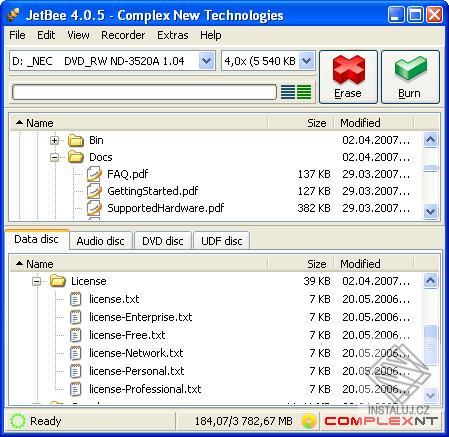
Task: Open the Help menu
Action: pyautogui.click(x=211, y=35)
